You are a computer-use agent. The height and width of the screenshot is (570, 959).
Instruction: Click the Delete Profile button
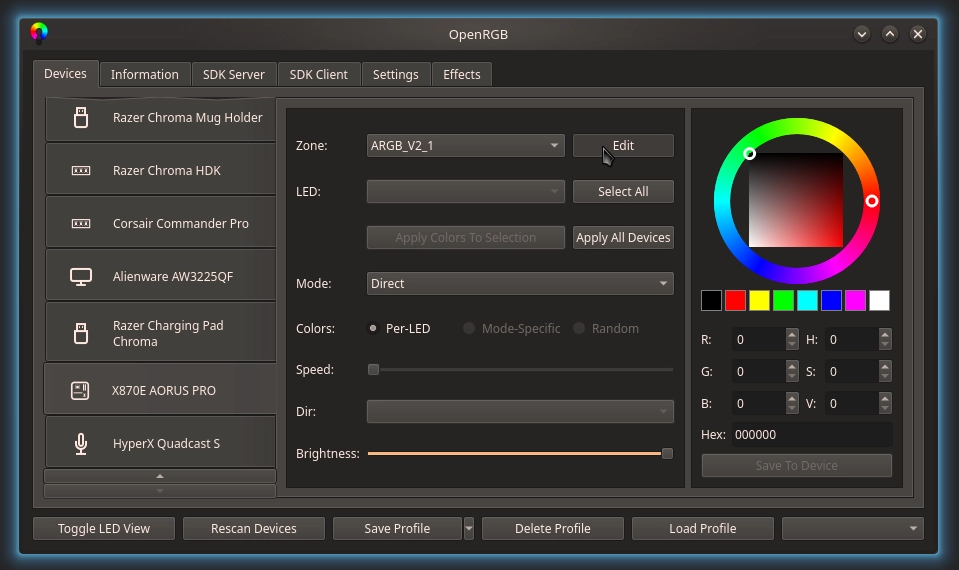click(x=553, y=528)
